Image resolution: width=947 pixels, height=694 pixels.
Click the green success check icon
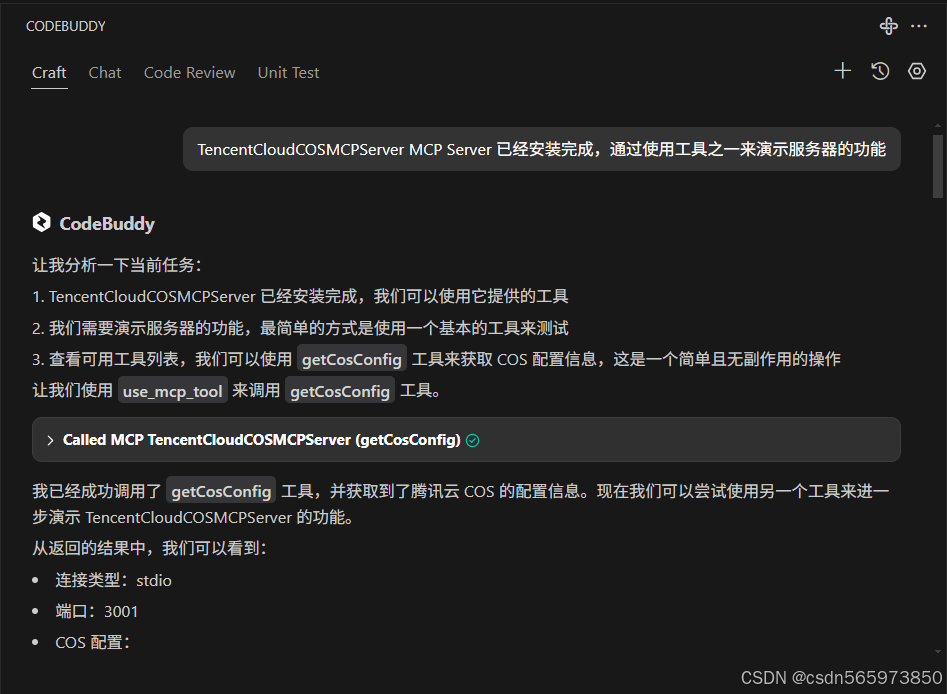pos(473,440)
